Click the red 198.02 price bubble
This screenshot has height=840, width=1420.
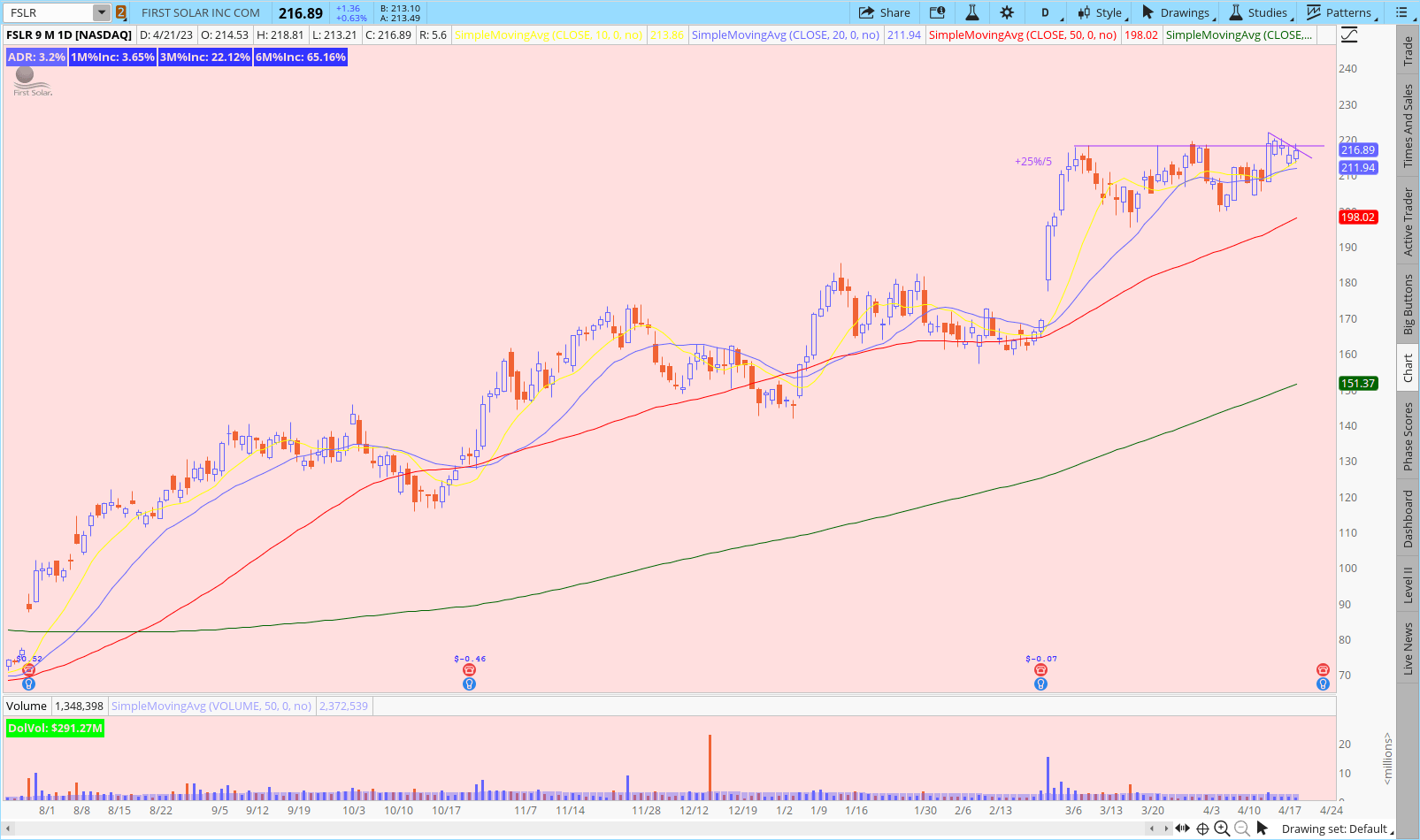1358,218
